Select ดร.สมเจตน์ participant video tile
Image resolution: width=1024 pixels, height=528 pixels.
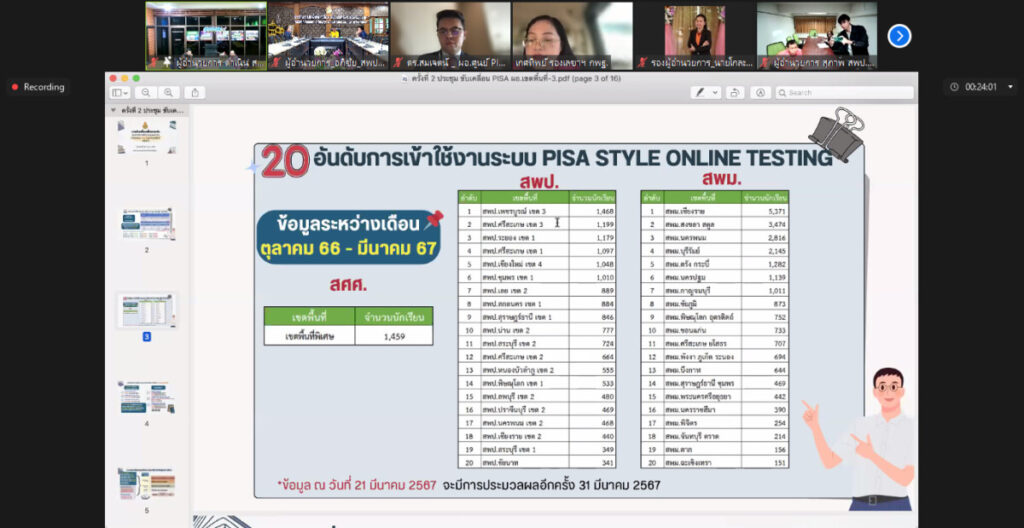click(x=451, y=35)
